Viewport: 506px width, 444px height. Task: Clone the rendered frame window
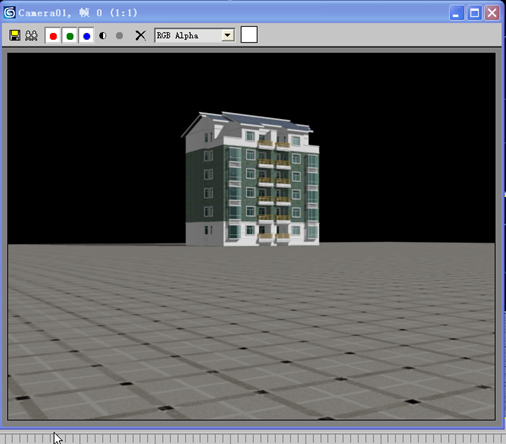(x=32, y=35)
